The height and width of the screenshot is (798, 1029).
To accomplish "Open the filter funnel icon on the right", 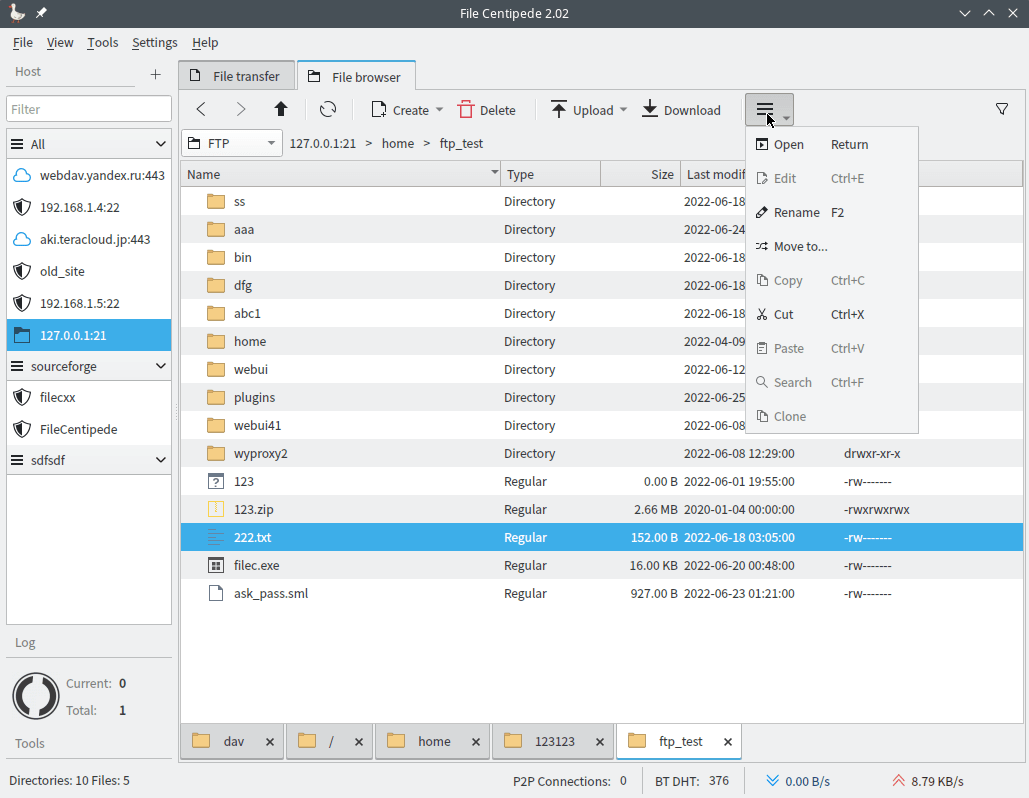I will tap(1002, 108).
